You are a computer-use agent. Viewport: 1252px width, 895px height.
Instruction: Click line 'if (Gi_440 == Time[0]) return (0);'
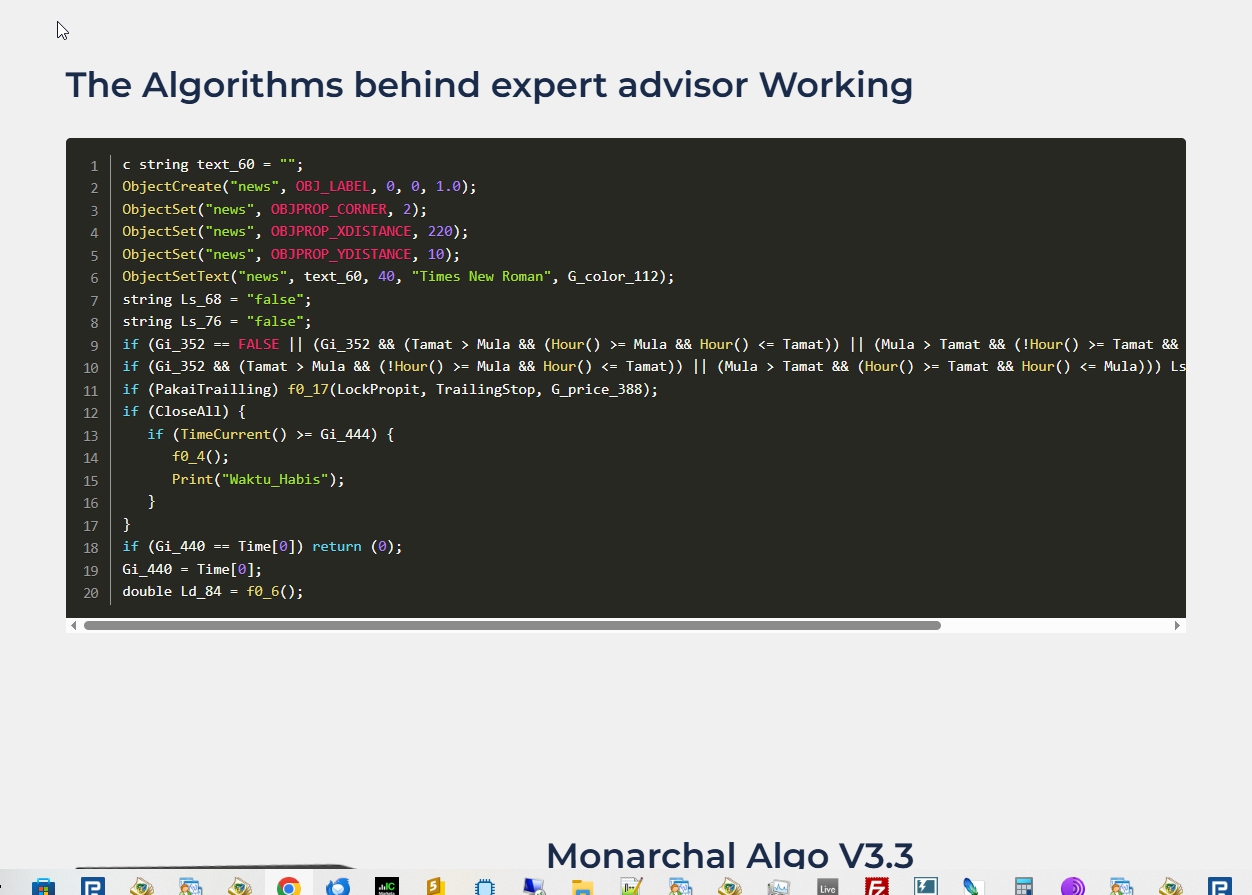262,546
